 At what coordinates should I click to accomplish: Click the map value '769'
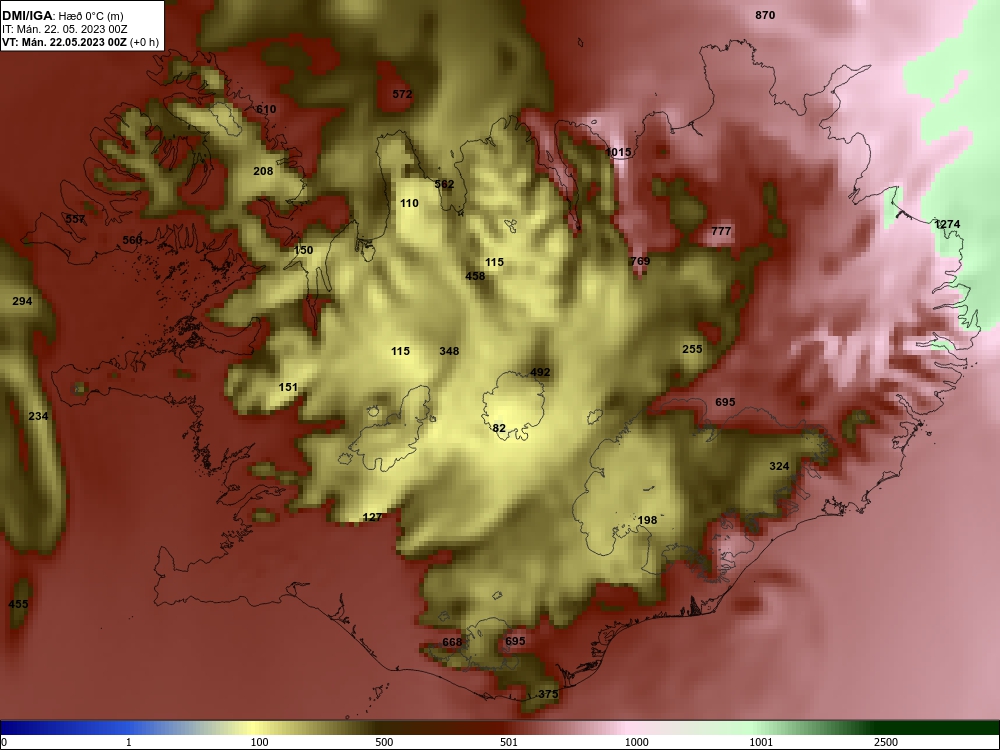click(x=640, y=261)
